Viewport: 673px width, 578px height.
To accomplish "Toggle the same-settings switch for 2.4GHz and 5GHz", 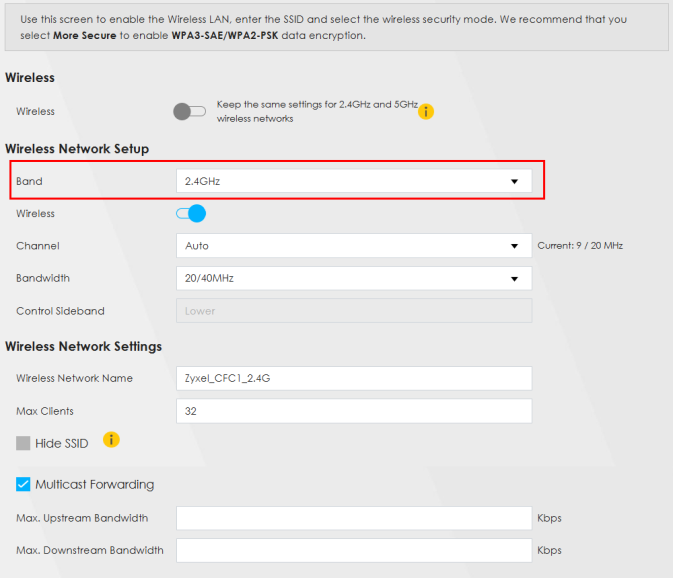I will click(x=189, y=111).
